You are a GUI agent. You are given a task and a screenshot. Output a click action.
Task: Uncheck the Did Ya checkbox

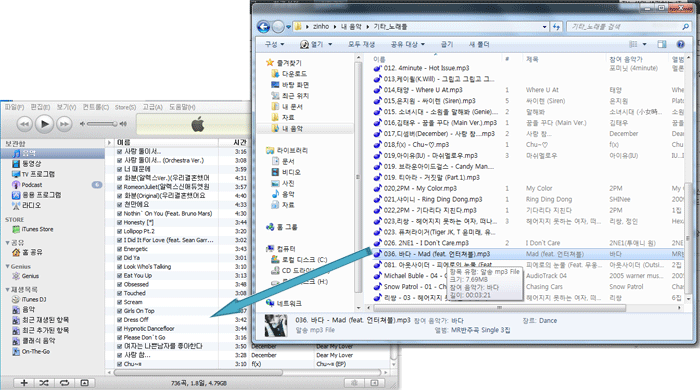(120, 258)
